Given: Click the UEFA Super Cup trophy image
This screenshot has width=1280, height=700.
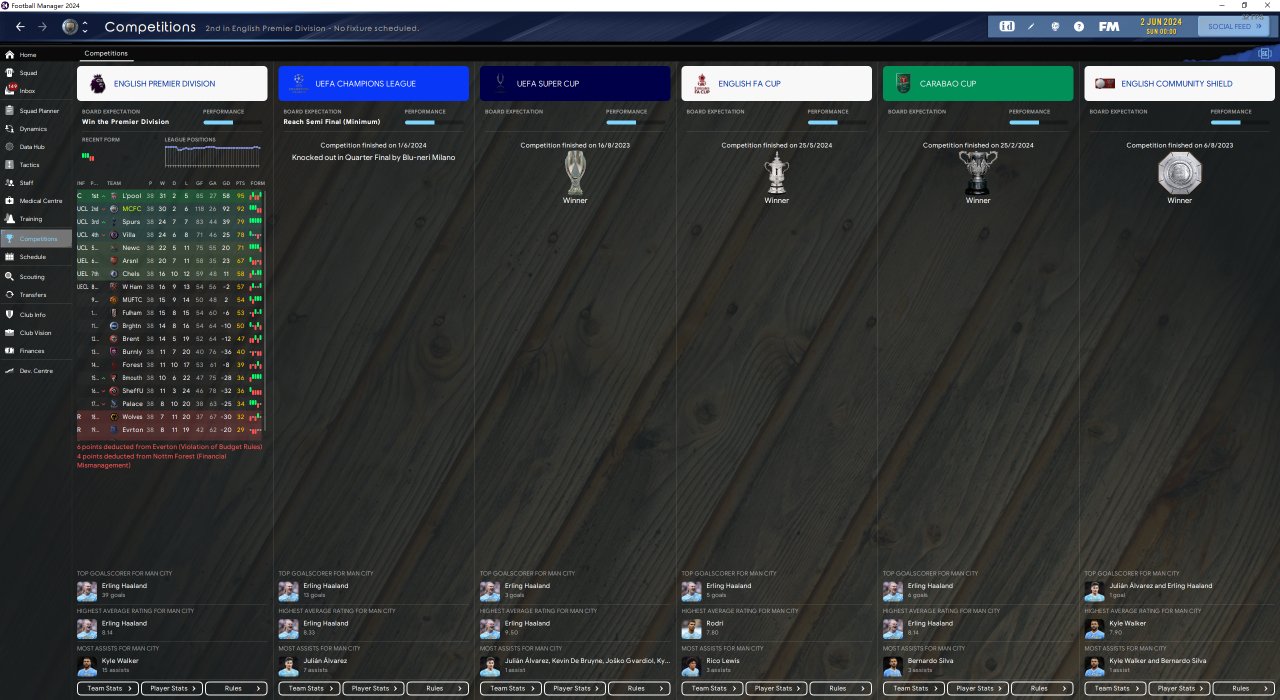Looking at the screenshot, I should 575,172.
